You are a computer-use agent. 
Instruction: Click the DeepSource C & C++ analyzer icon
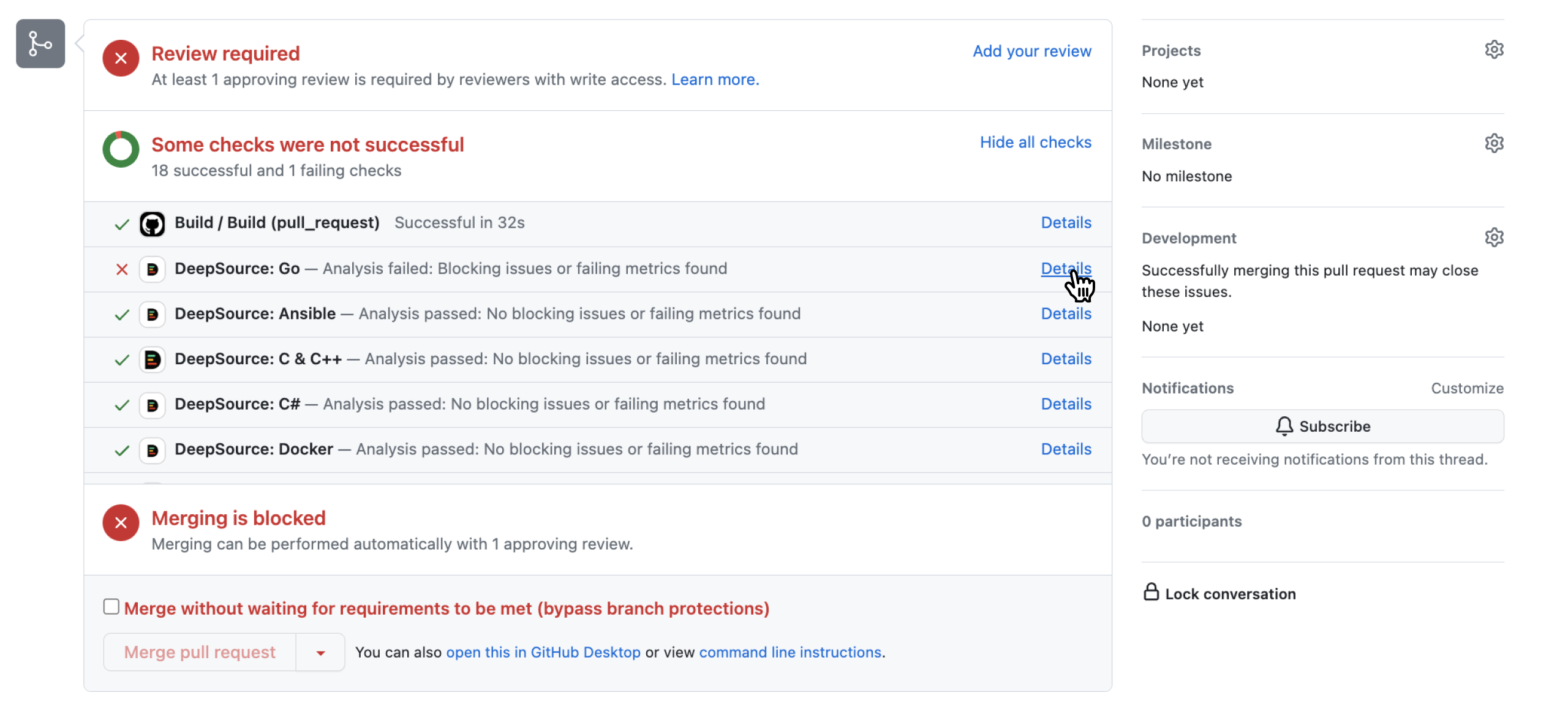click(x=152, y=359)
